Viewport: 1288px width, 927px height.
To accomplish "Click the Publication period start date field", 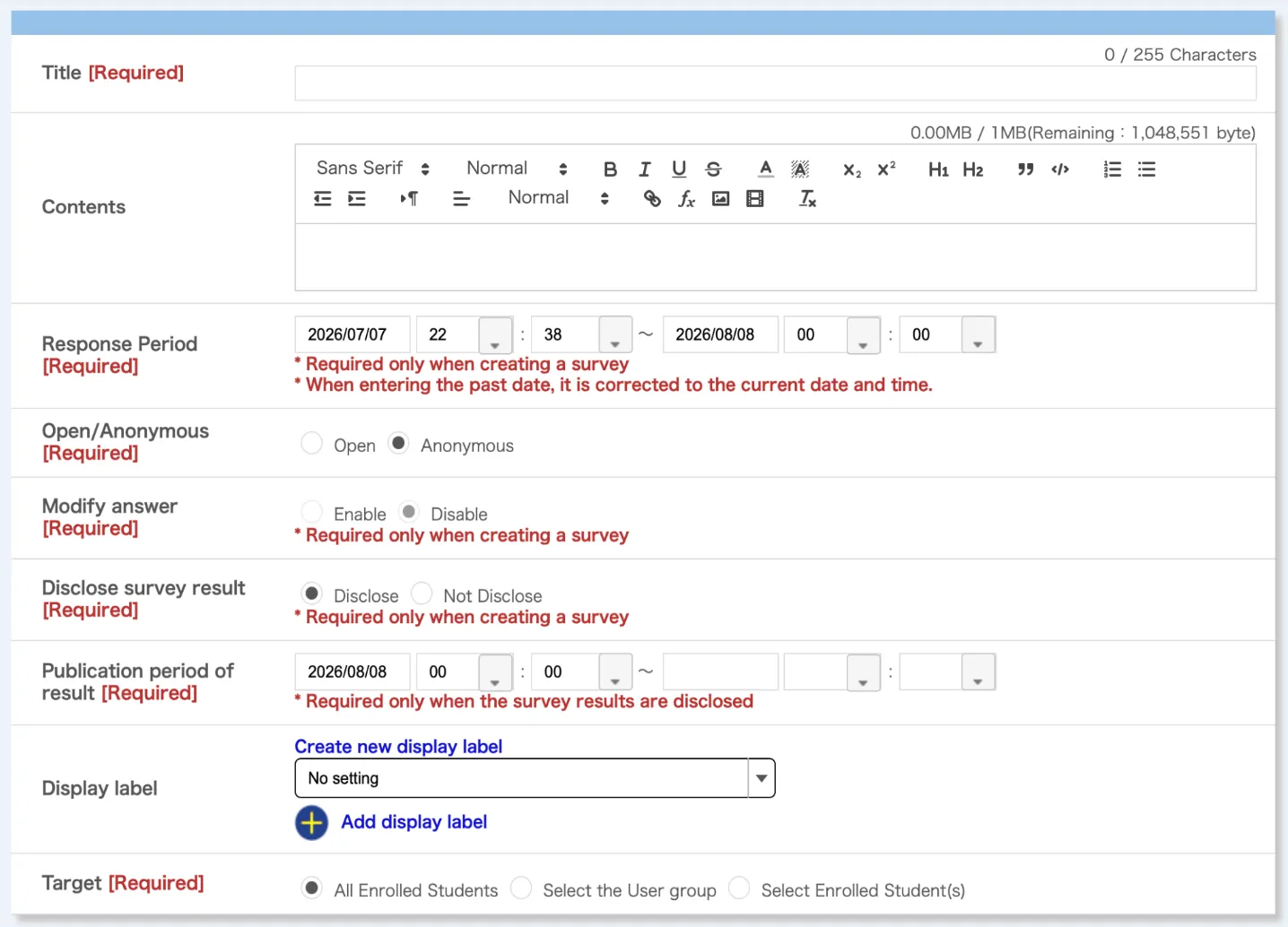I will (x=352, y=671).
